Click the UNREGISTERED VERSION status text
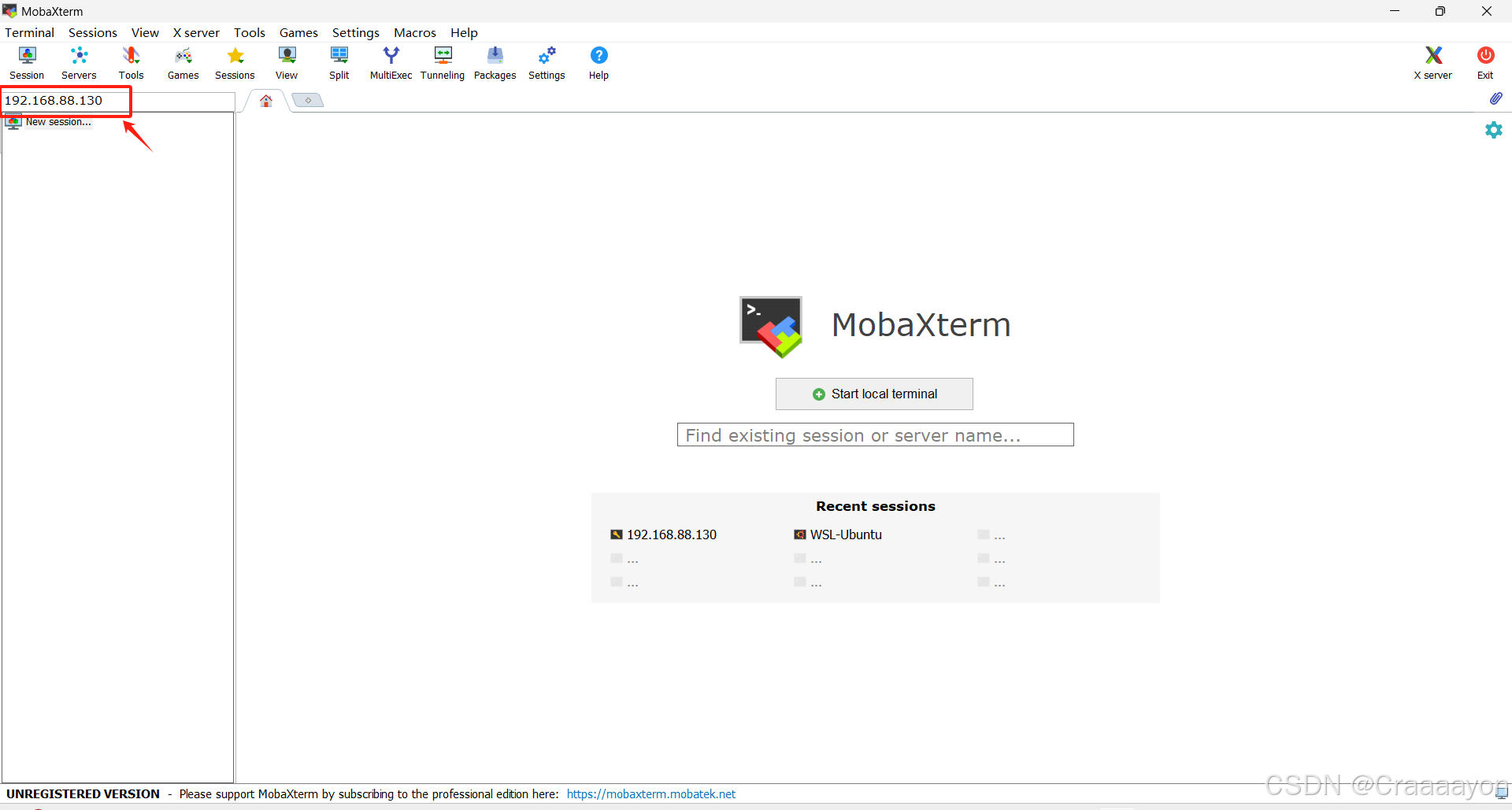This screenshot has width=1512, height=810. click(x=83, y=793)
